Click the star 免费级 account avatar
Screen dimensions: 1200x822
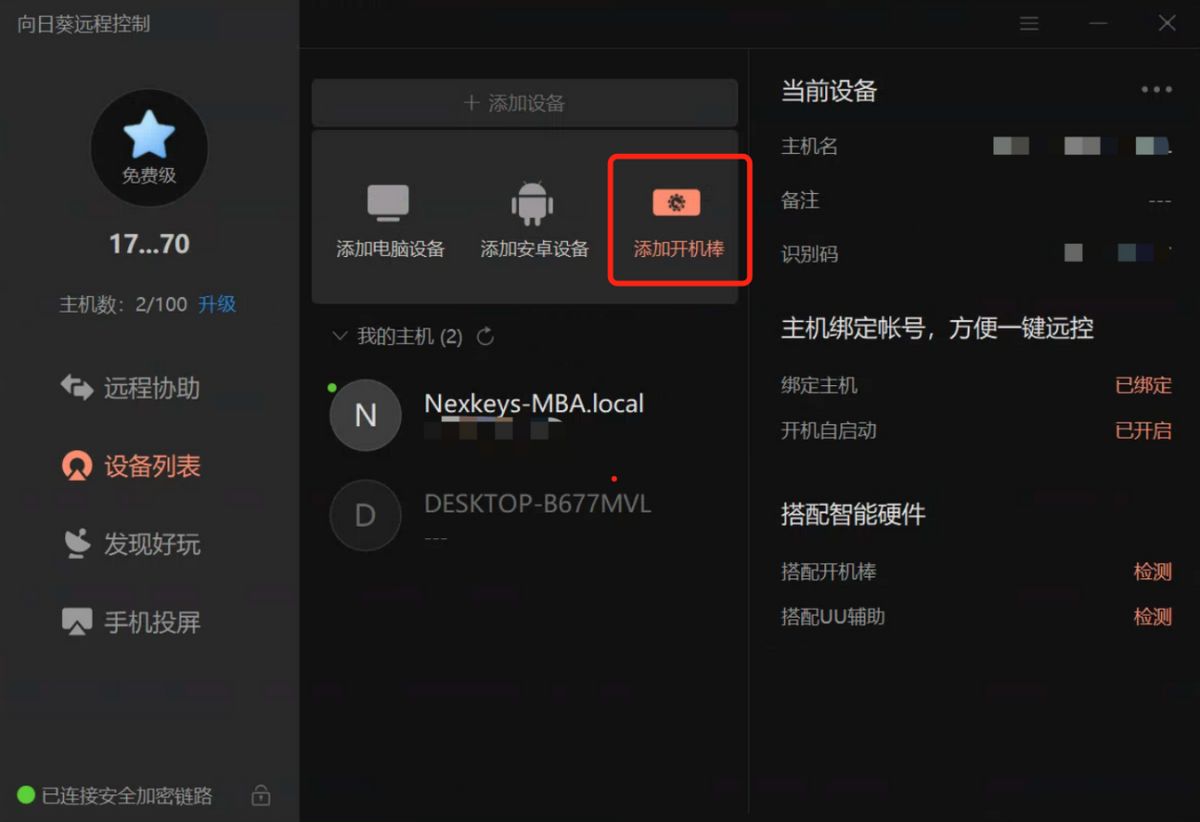149,148
